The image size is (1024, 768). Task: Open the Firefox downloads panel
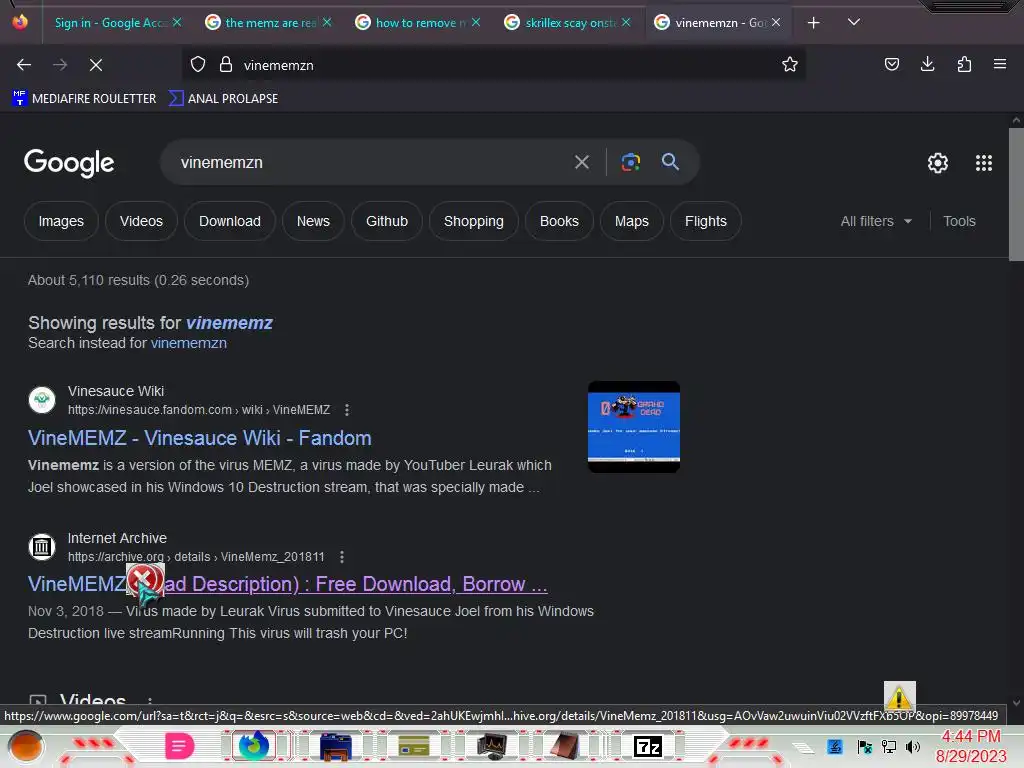click(x=927, y=64)
